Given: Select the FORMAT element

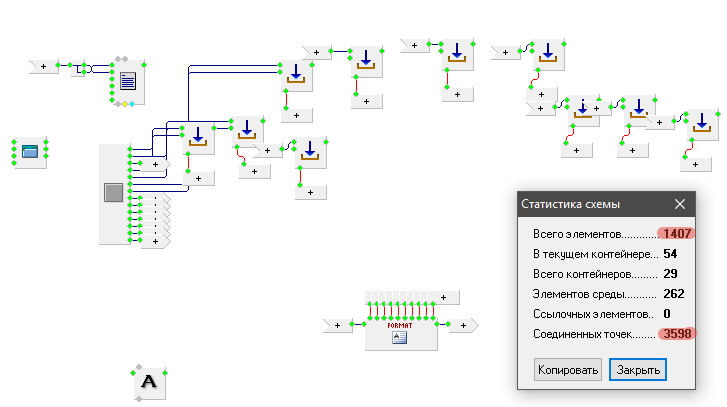Looking at the screenshot, I should [x=400, y=332].
